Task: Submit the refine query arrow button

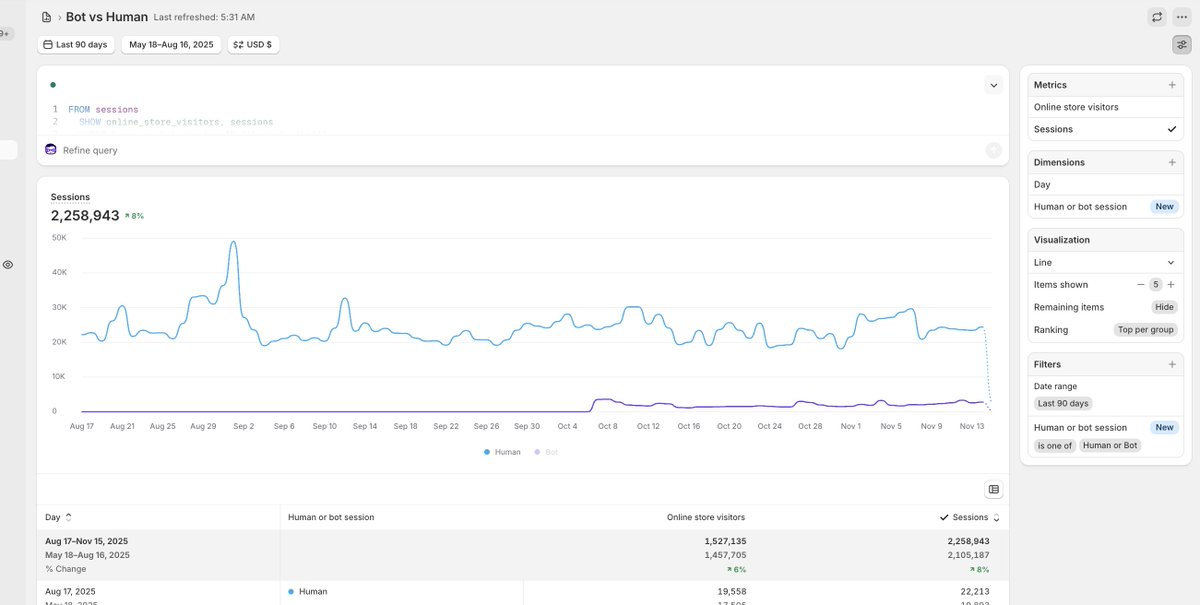Action: 993,150
